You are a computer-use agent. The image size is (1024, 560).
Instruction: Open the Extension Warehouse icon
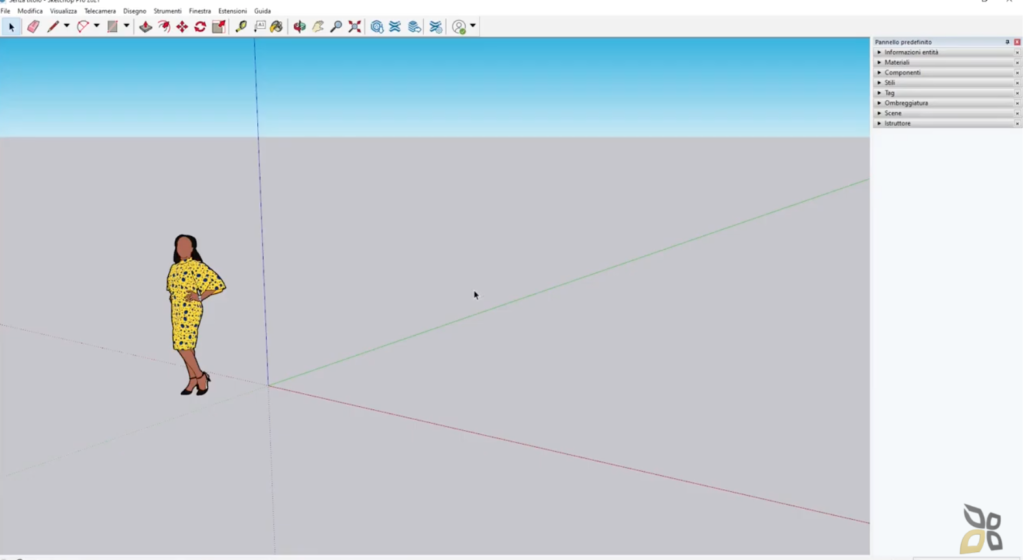395,27
